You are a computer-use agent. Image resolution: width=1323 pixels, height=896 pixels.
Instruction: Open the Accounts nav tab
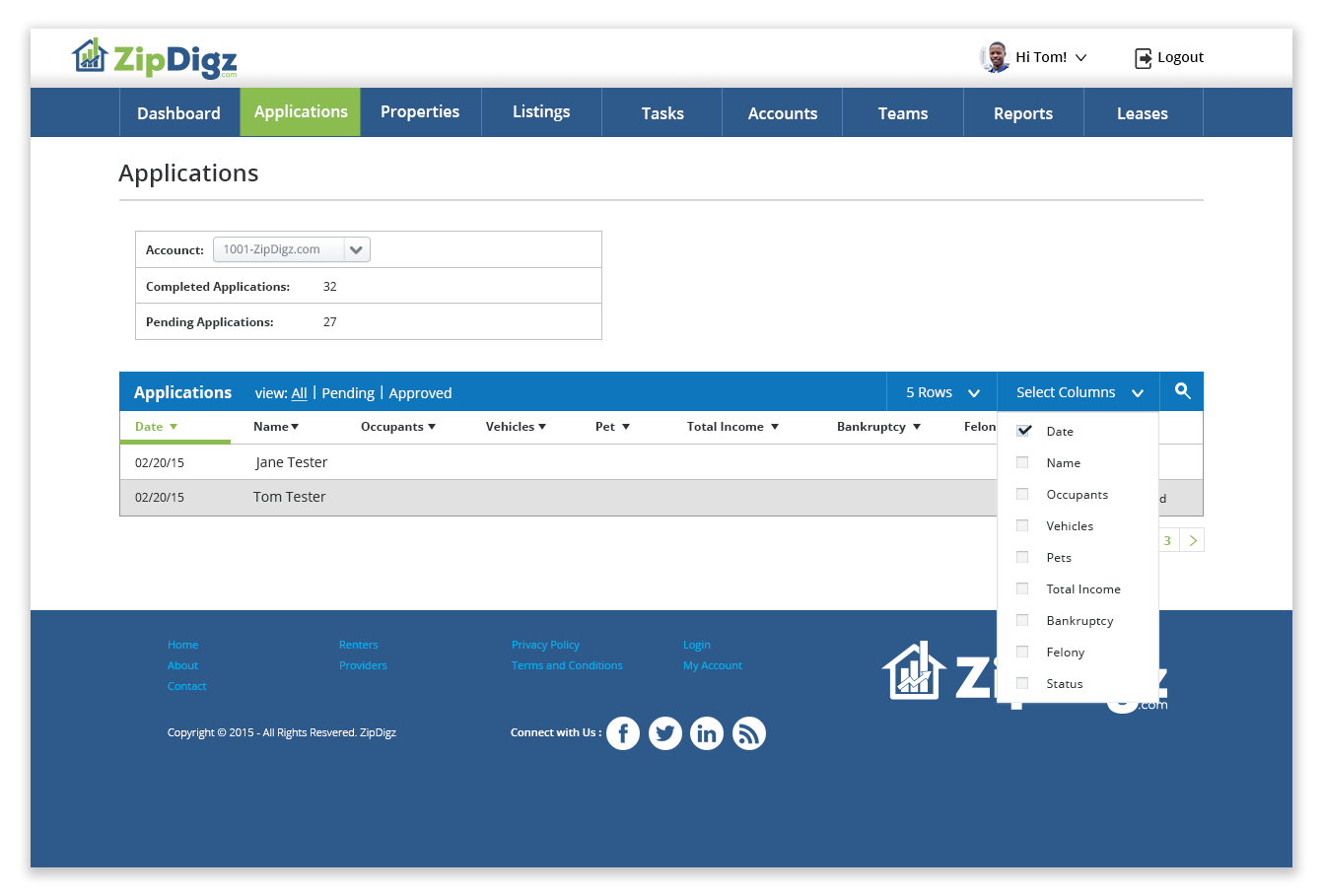pos(783,112)
